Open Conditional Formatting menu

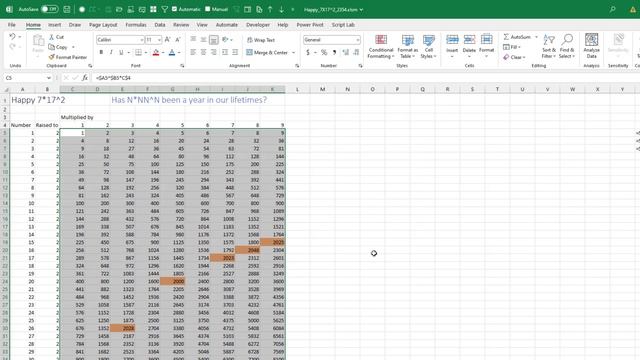380,47
